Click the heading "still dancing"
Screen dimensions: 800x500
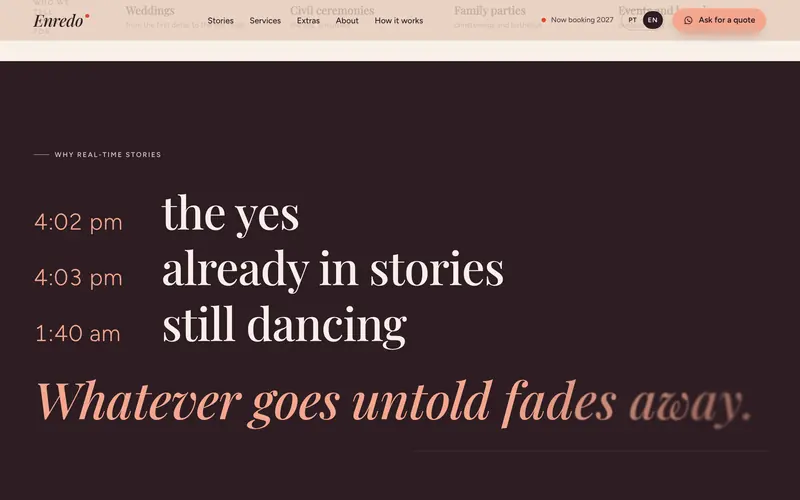tap(284, 326)
